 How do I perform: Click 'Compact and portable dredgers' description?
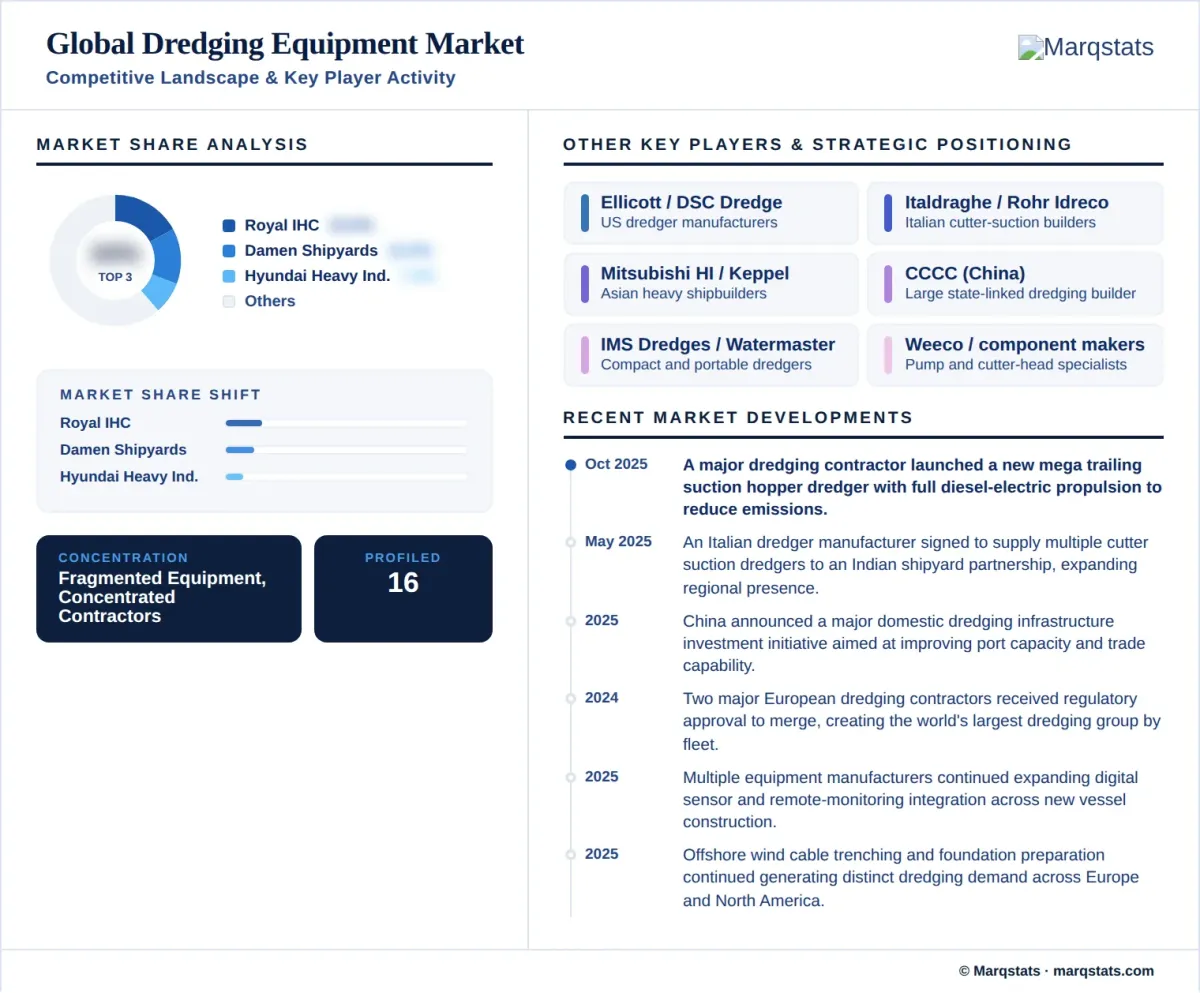[x=706, y=365]
